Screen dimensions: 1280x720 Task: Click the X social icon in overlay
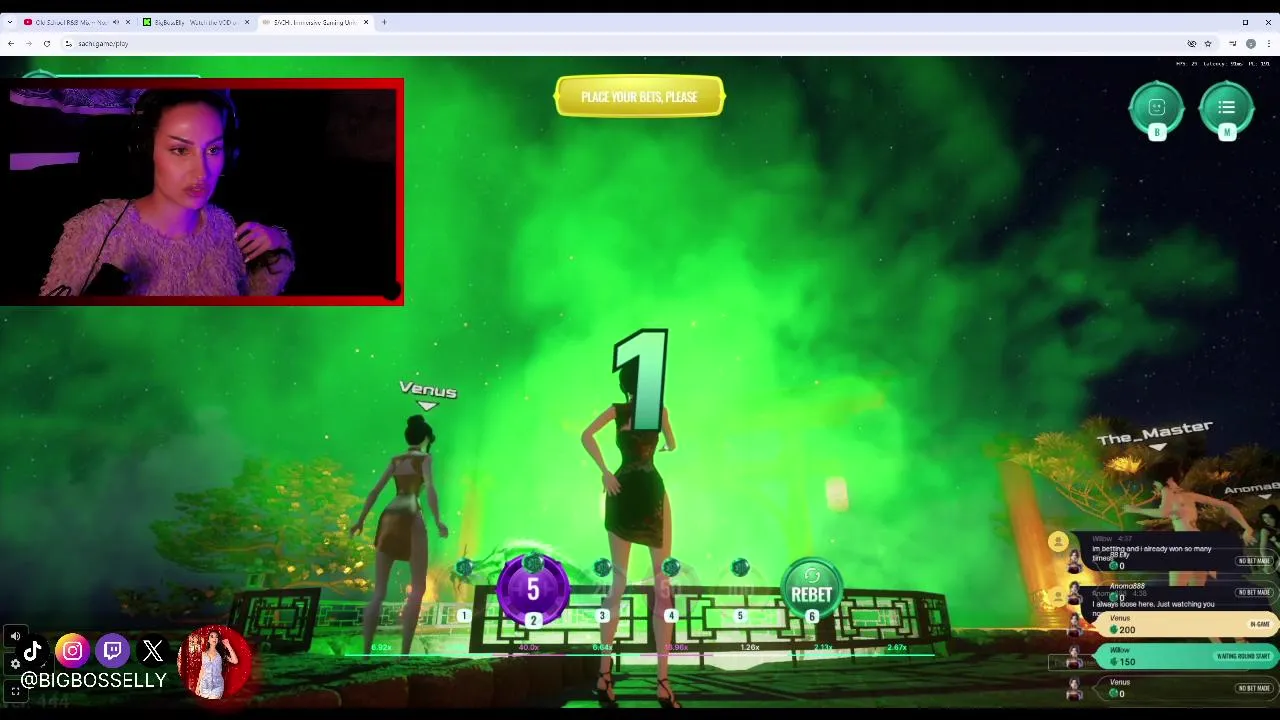pos(153,652)
